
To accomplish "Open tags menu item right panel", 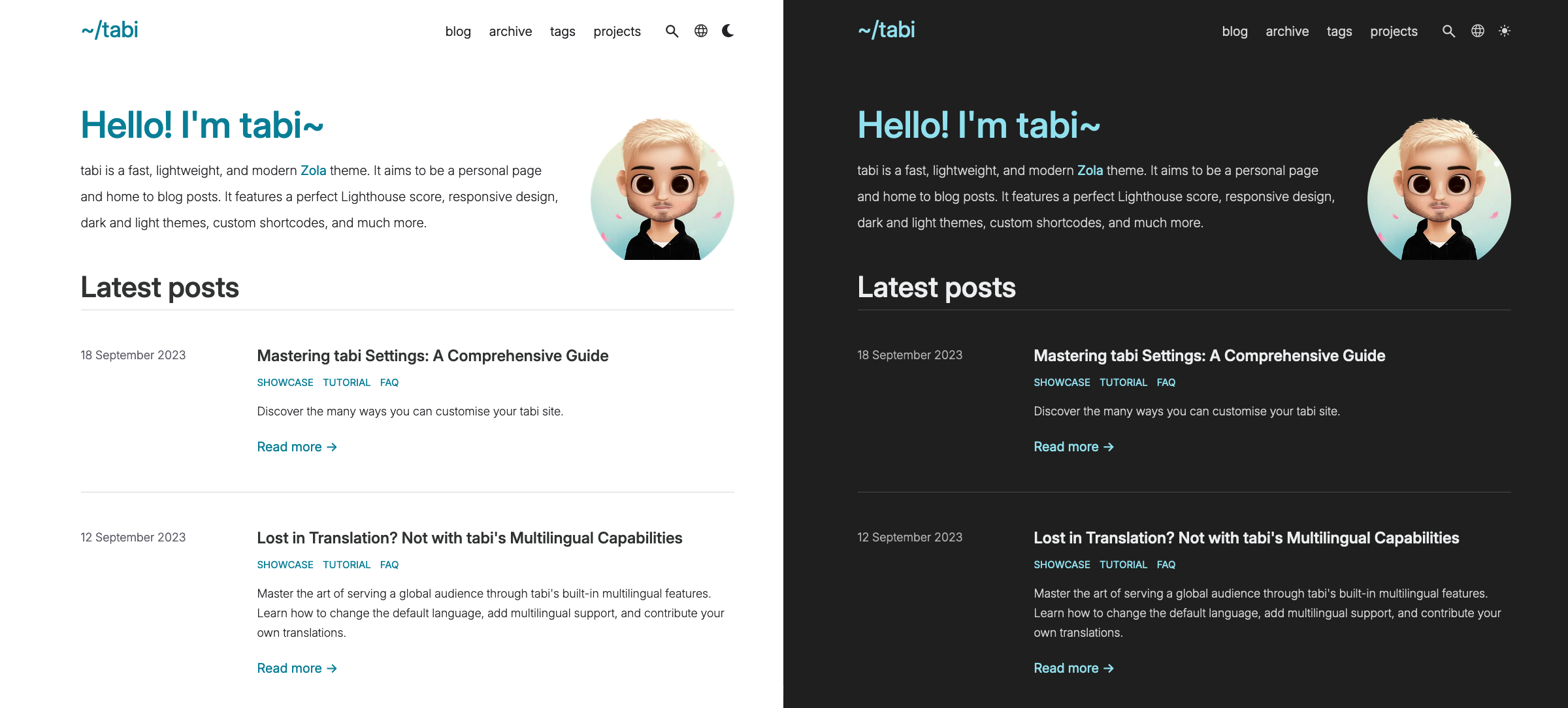I will [x=1339, y=30].
